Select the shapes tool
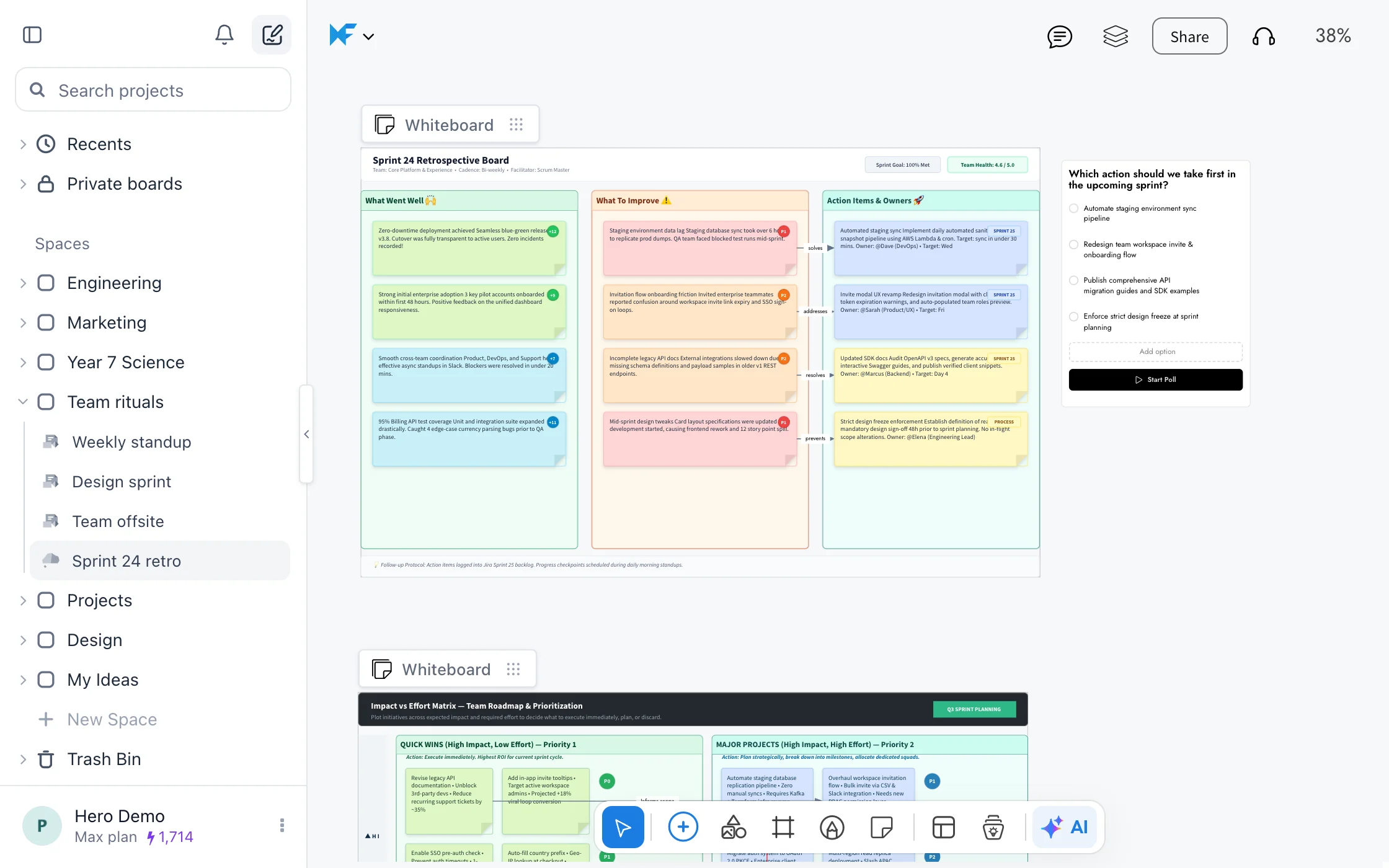Viewport: 1389px width, 868px height. [x=733, y=827]
